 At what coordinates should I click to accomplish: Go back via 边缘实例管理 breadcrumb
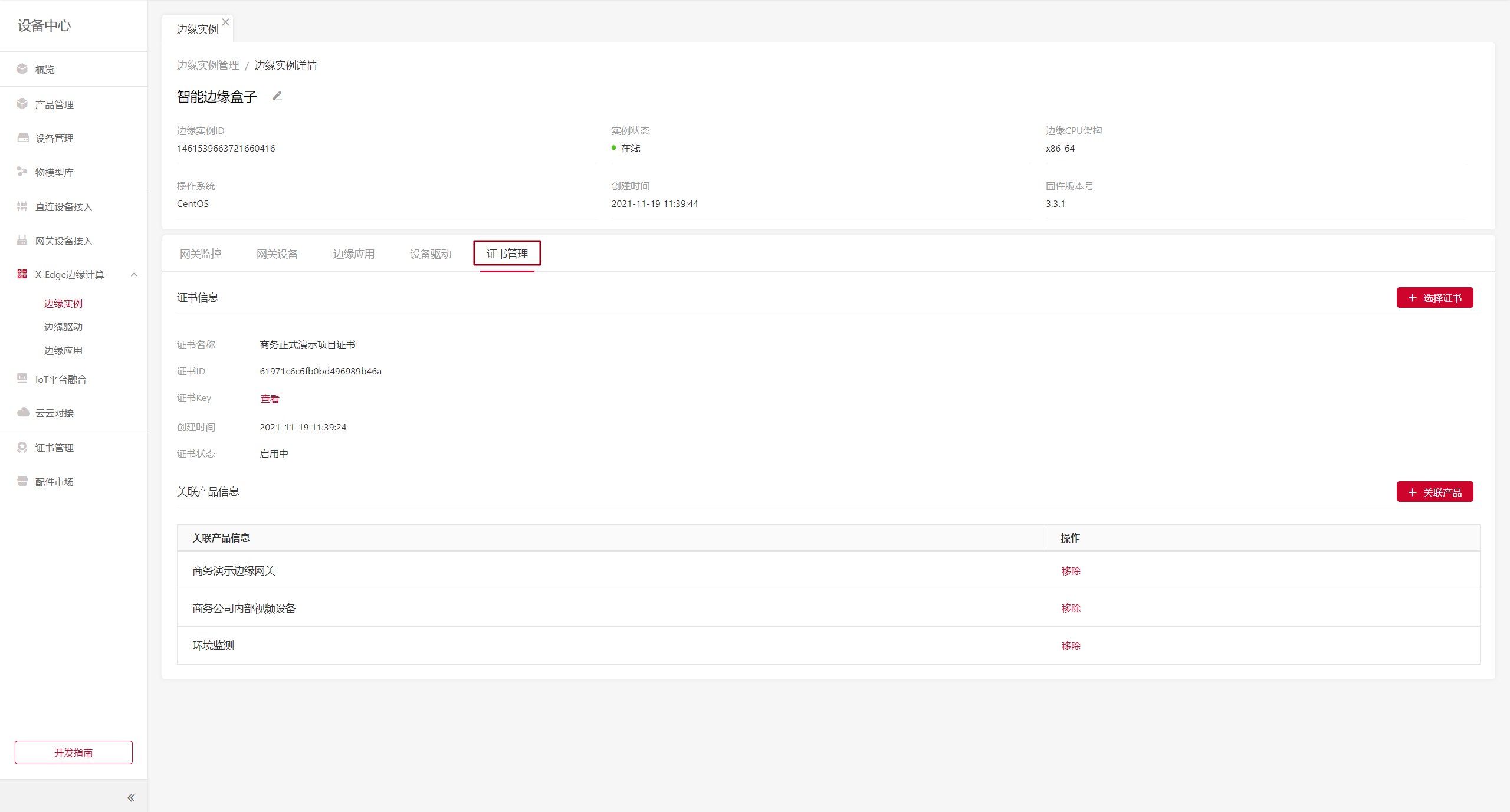pos(208,65)
